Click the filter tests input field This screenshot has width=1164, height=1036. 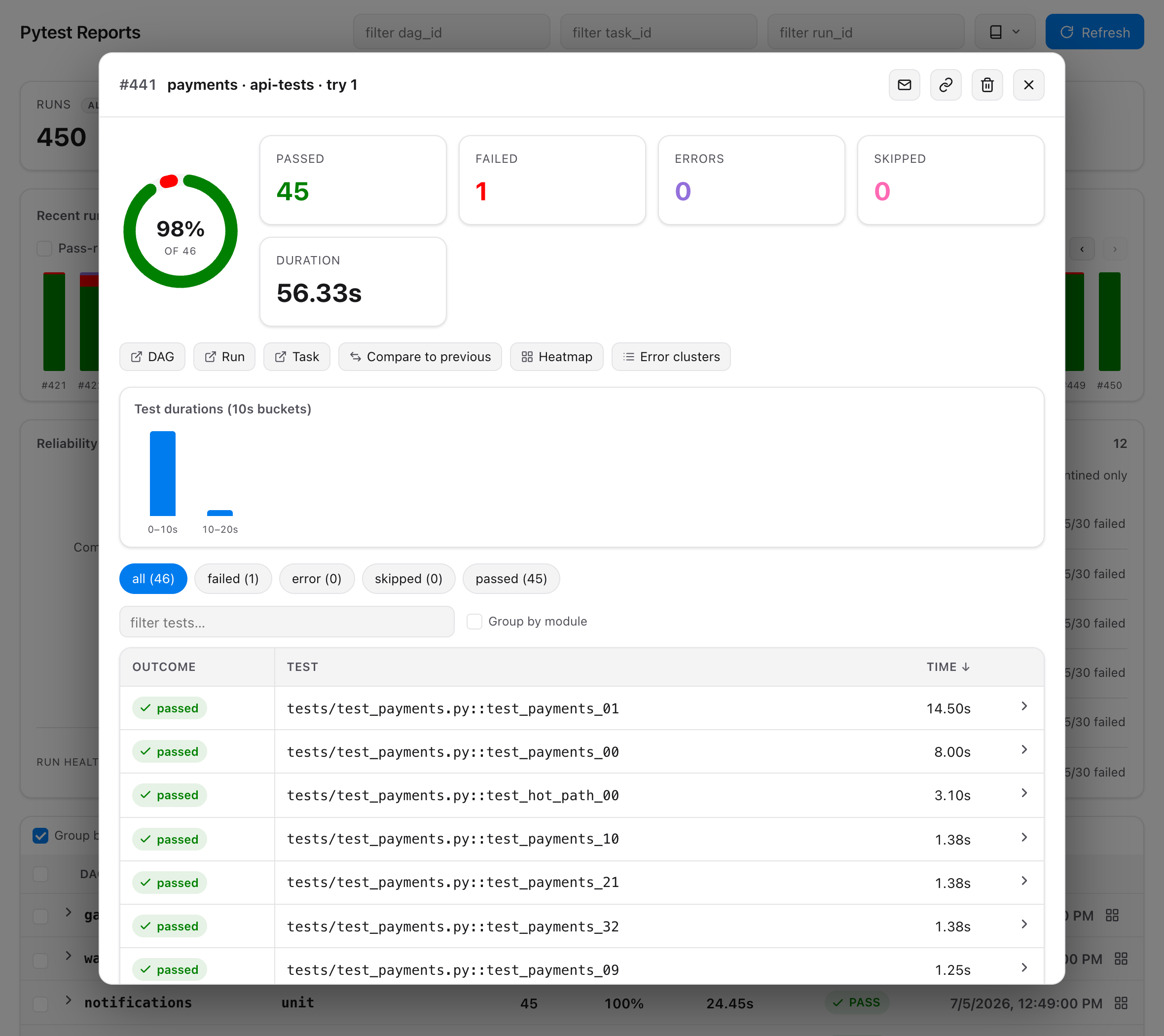click(x=287, y=622)
